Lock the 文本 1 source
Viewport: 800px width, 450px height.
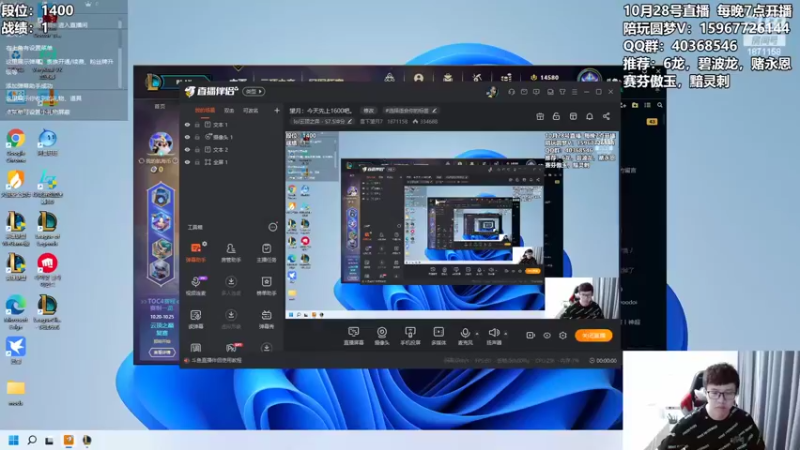click(x=197, y=124)
